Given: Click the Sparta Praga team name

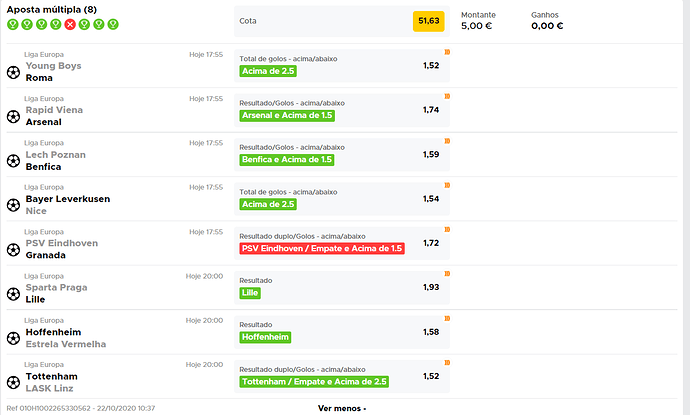Looking at the screenshot, I should (56, 287).
